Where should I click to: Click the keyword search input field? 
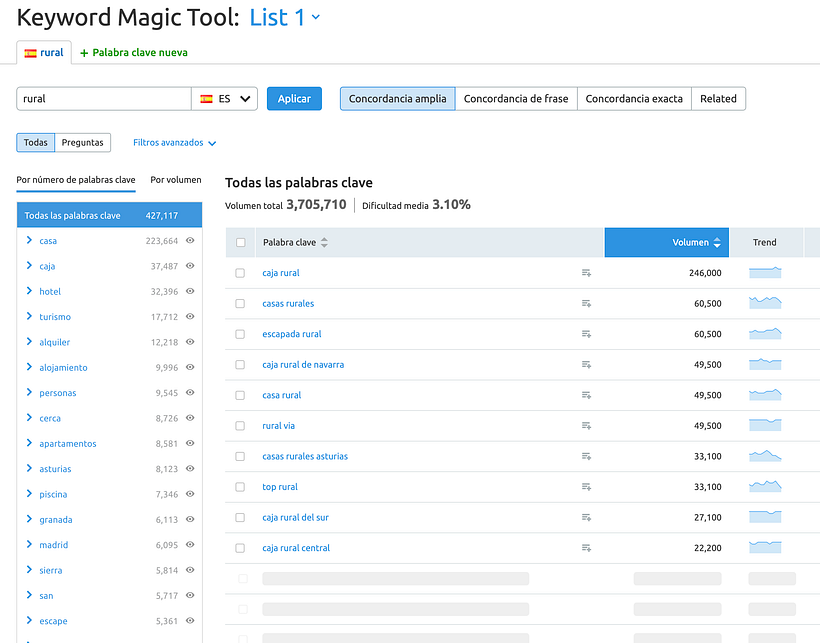click(104, 99)
